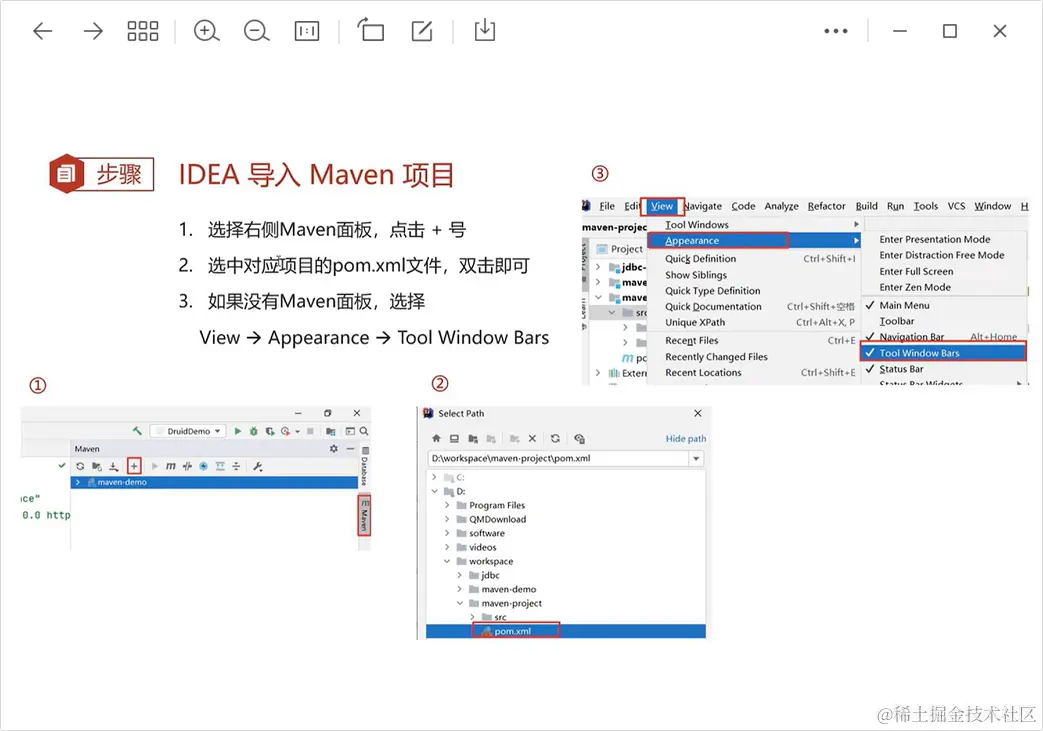Click the Maven download sources icon
Image resolution: width=1043 pixels, height=731 pixels.
click(x=114, y=466)
